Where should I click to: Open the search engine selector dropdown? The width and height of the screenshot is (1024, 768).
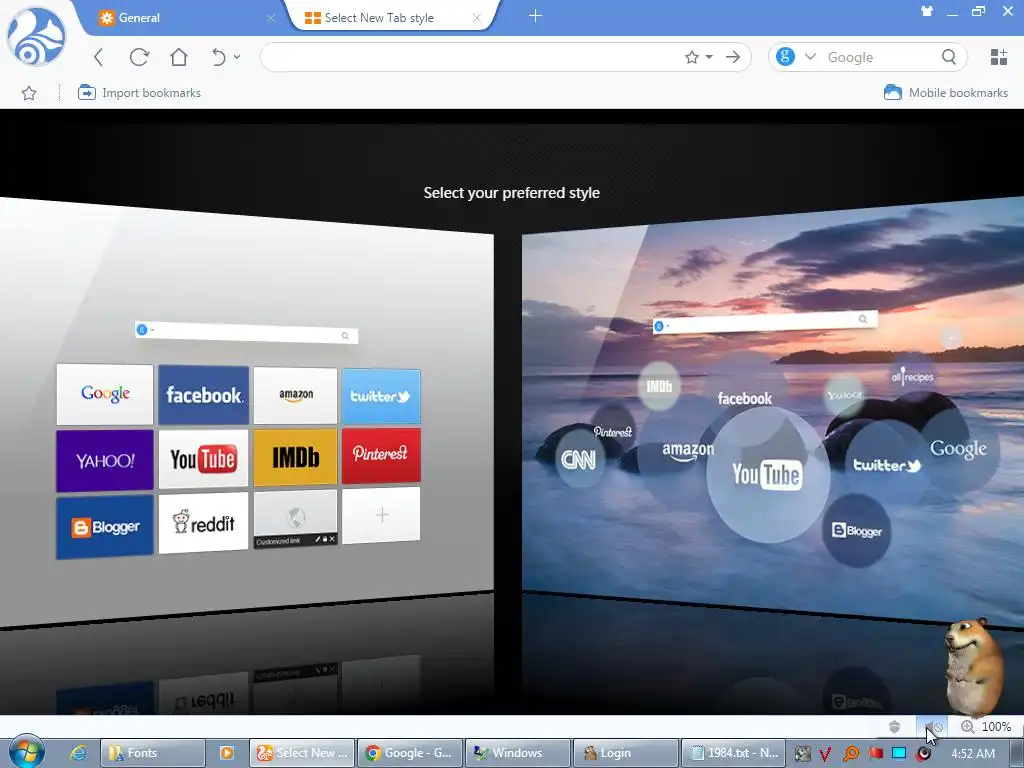(810, 57)
